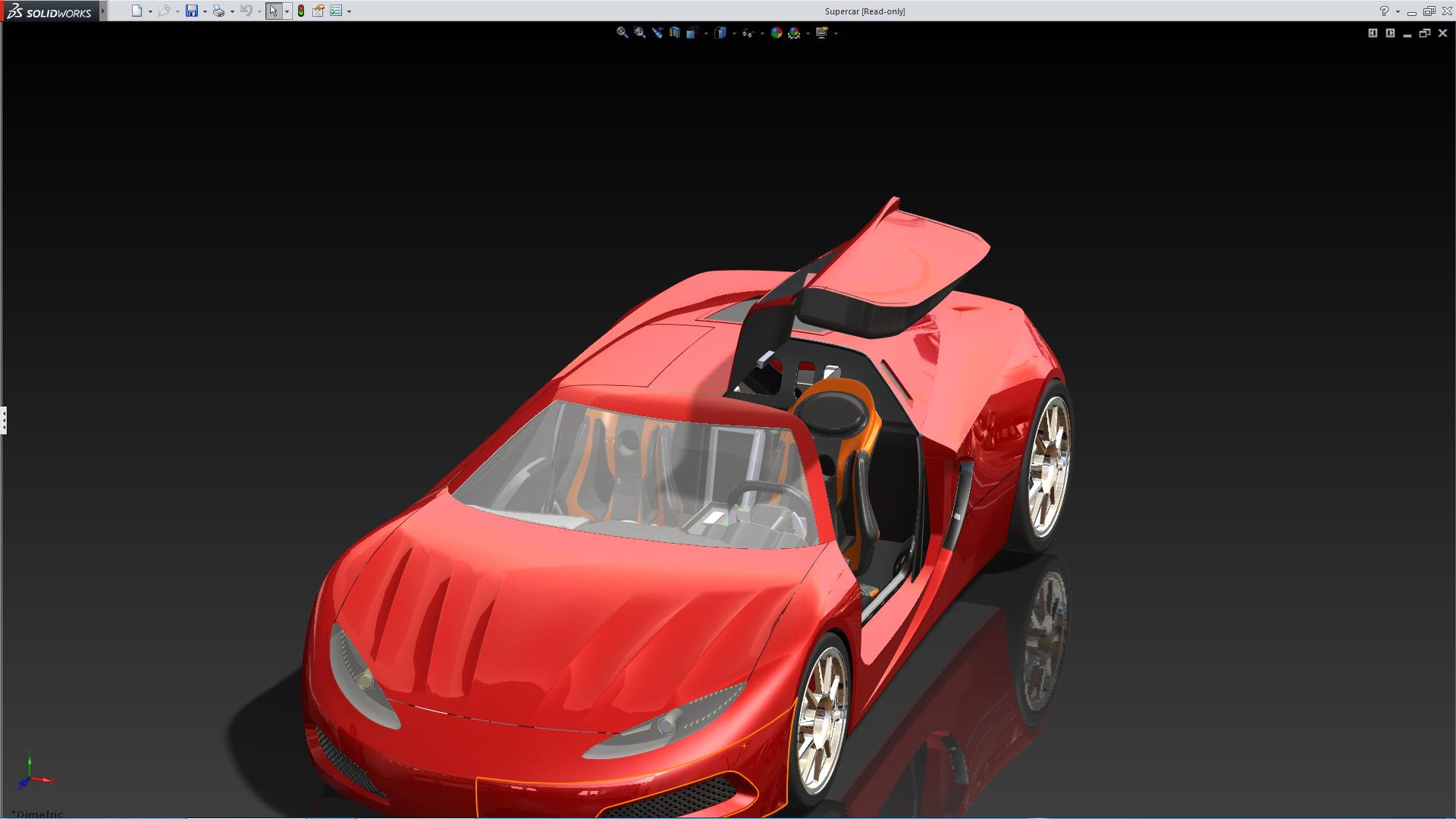Expand the New document dropdown arrow
This screenshot has width=1456, height=819.
pos(150,11)
